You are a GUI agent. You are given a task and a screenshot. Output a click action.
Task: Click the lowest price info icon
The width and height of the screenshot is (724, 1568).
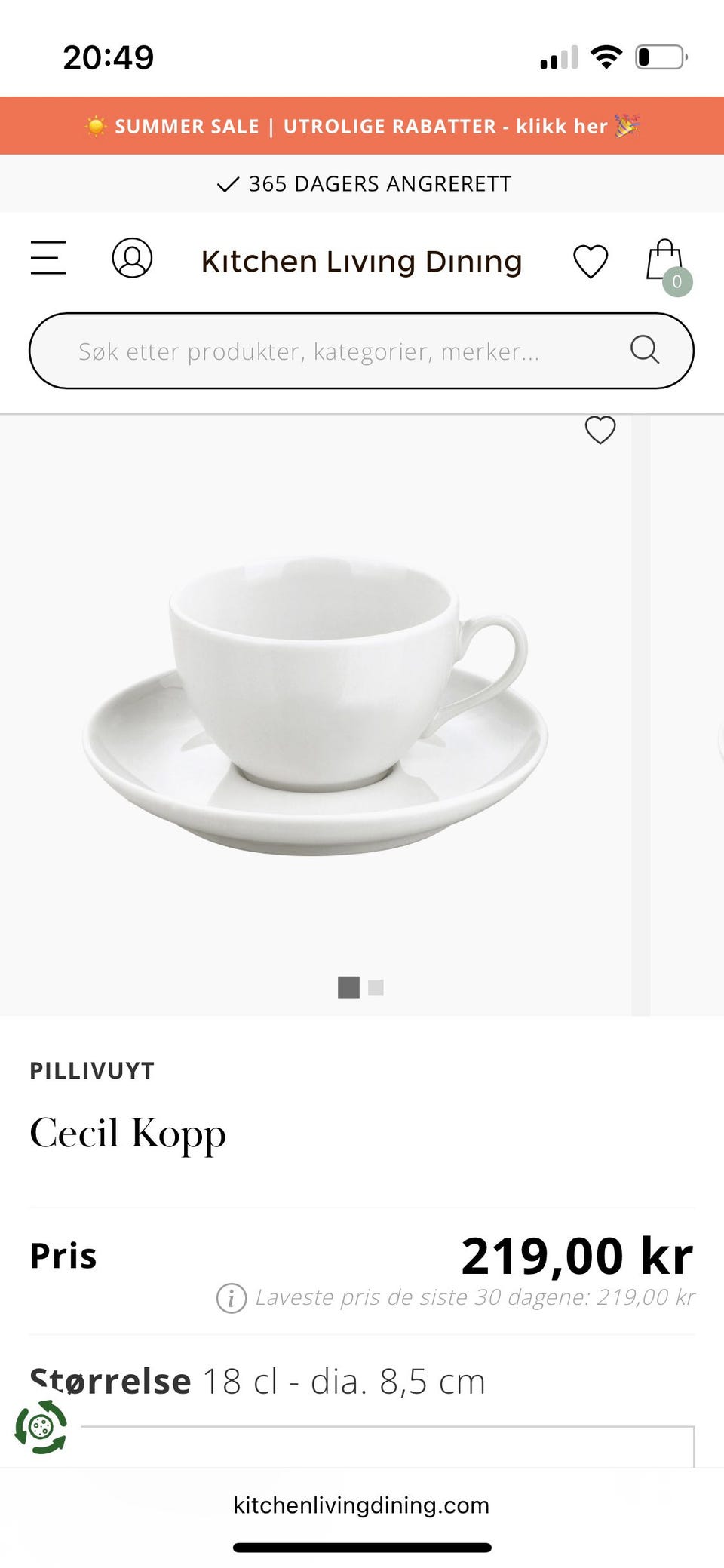(232, 1298)
